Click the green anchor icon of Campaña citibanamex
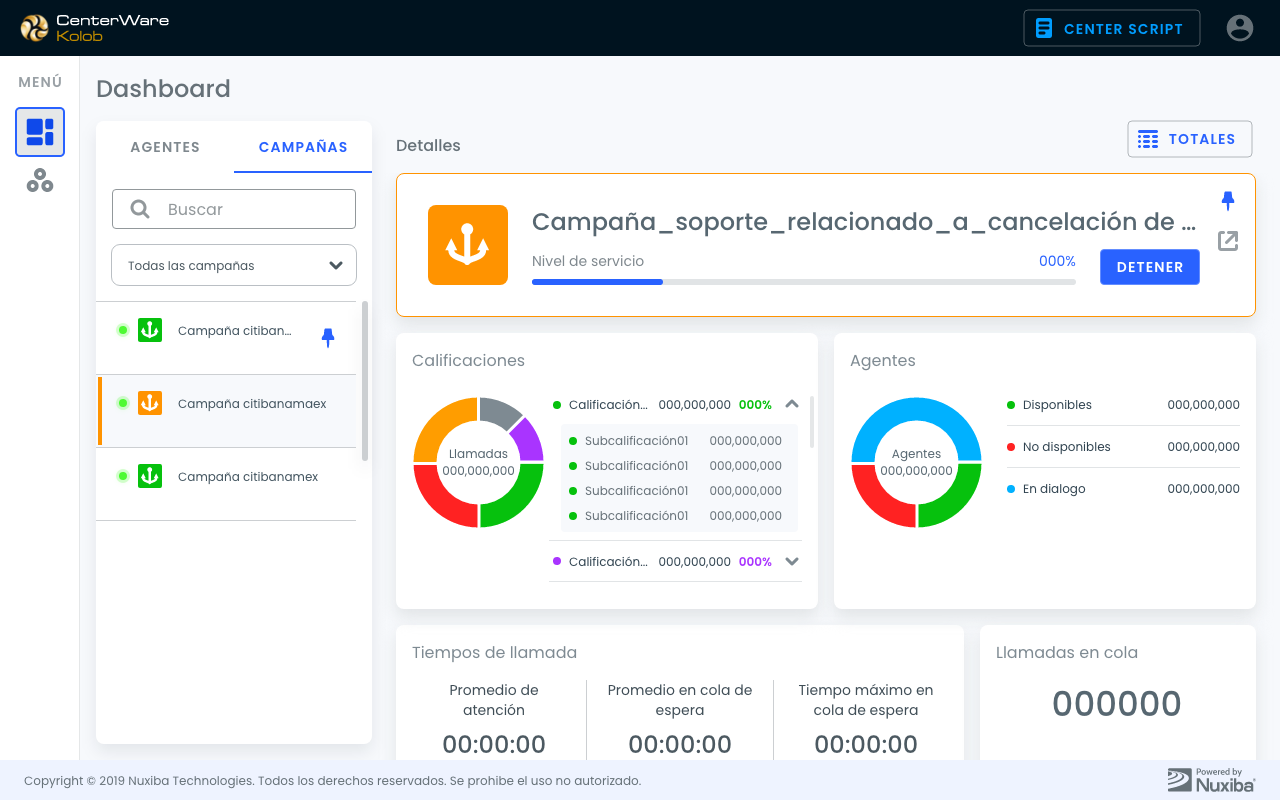Image resolution: width=1280 pixels, height=800 pixels. pyautogui.click(x=150, y=476)
